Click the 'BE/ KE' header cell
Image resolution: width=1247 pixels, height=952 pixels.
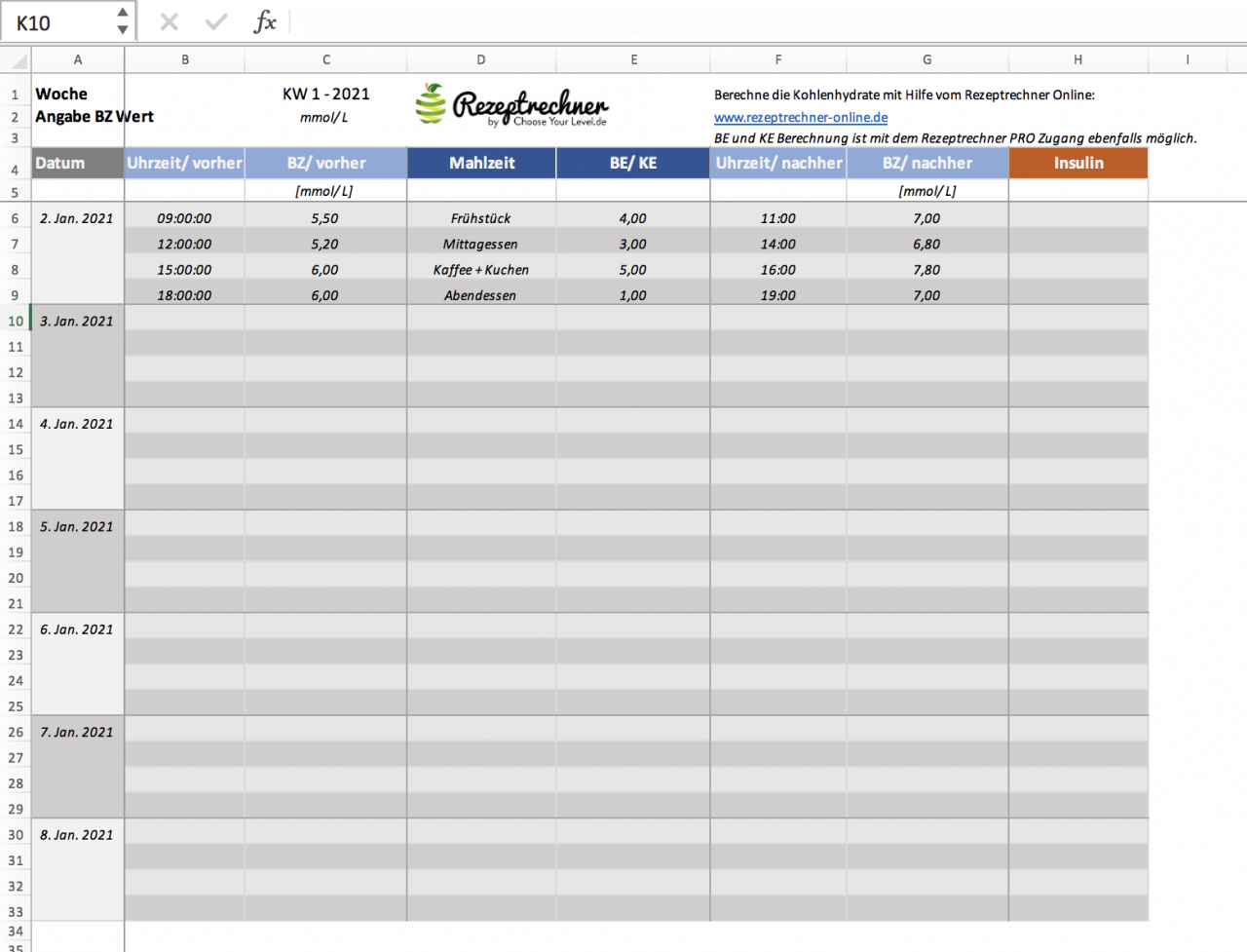pyautogui.click(x=633, y=163)
